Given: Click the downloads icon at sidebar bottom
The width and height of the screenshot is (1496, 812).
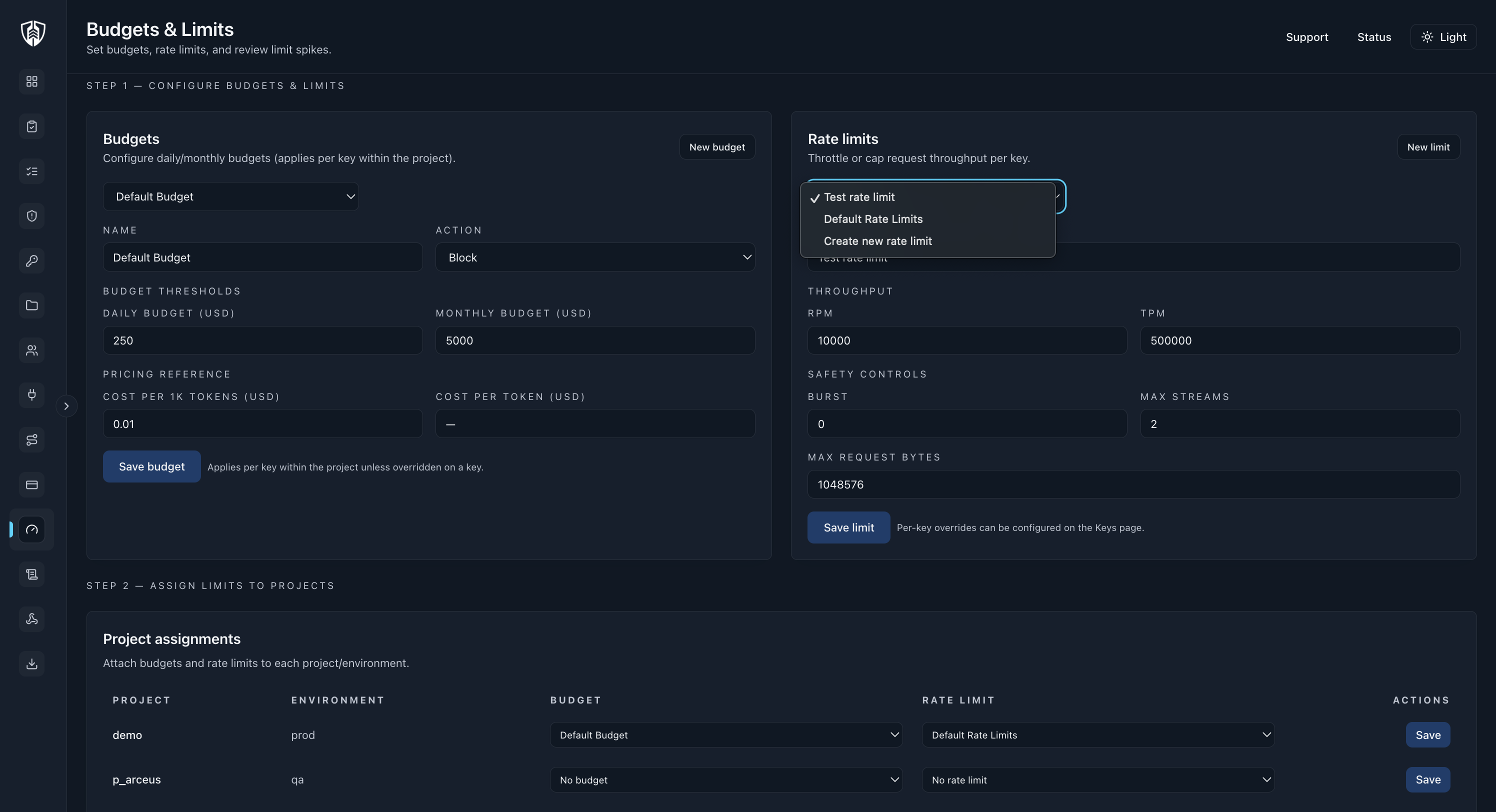Looking at the screenshot, I should click(x=31, y=664).
